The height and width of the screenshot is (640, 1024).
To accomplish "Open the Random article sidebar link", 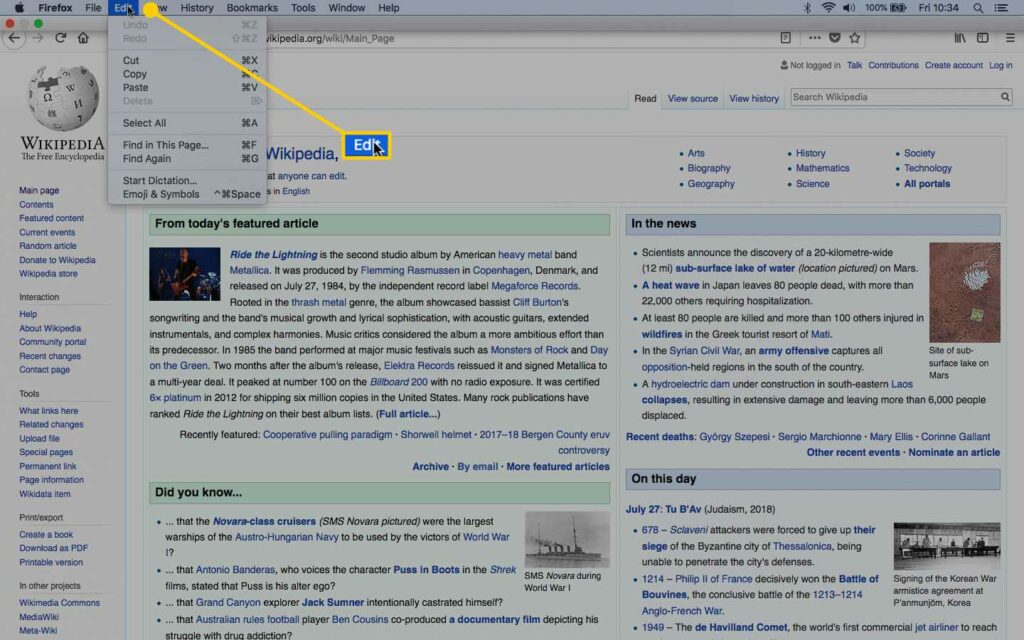I will [x=48, y=246].
